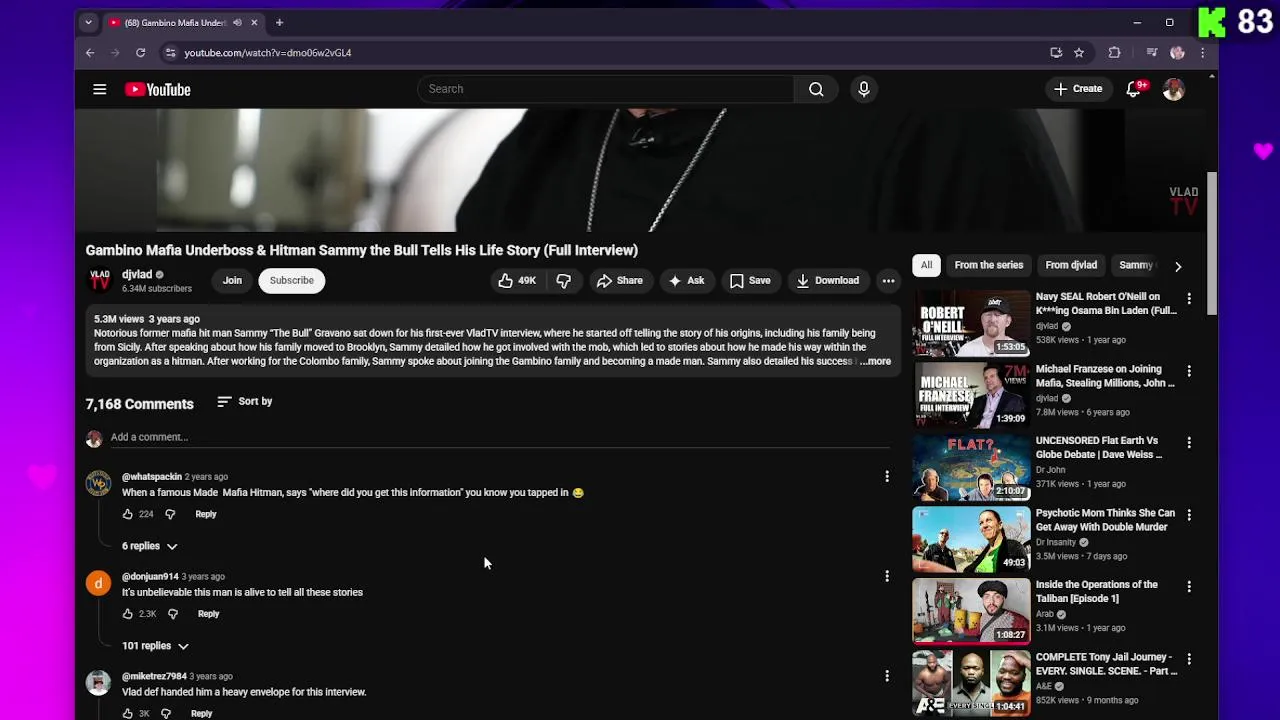1280x720 pixels.
Task: Open Robert O'Neill video thumbnail
Action: point(971,322)
